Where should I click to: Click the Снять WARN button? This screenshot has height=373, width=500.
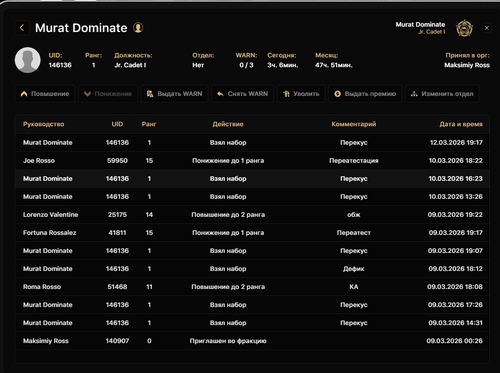[x=242, y=94]
